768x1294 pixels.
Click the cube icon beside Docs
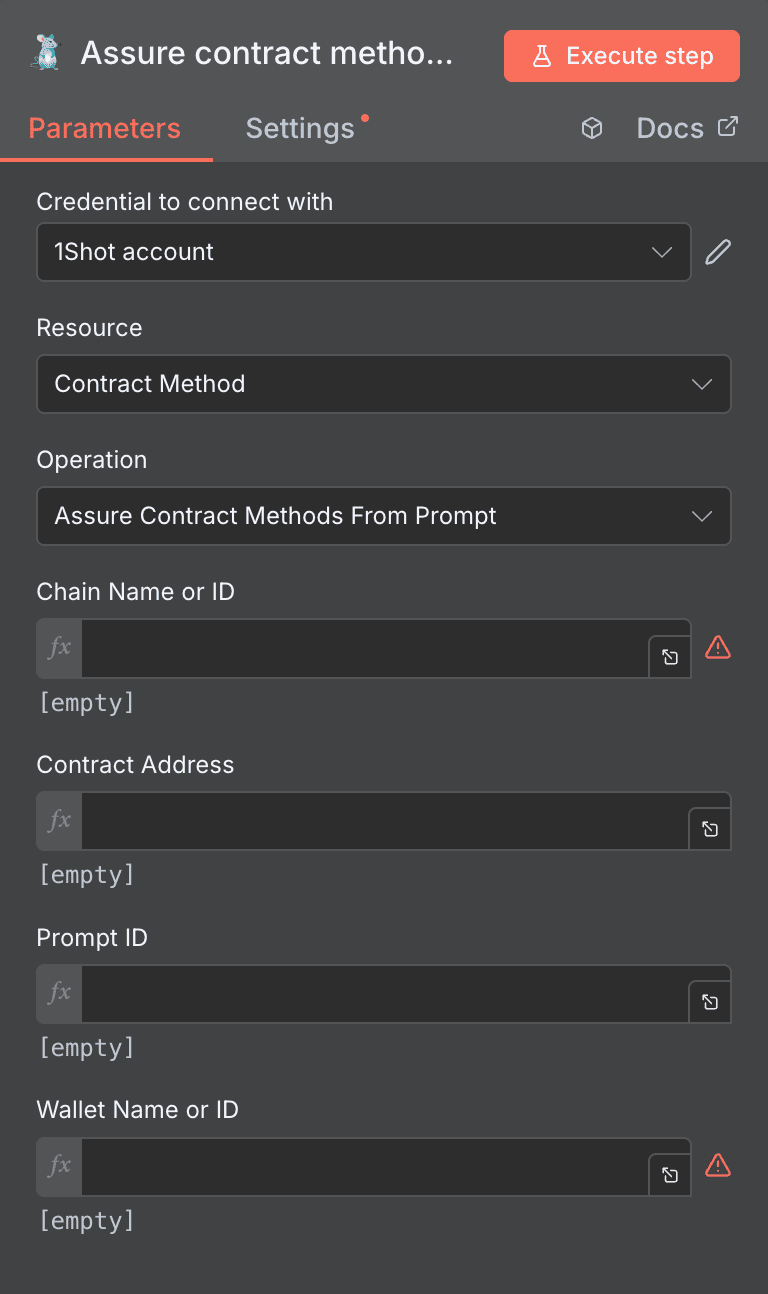[592, 128]
